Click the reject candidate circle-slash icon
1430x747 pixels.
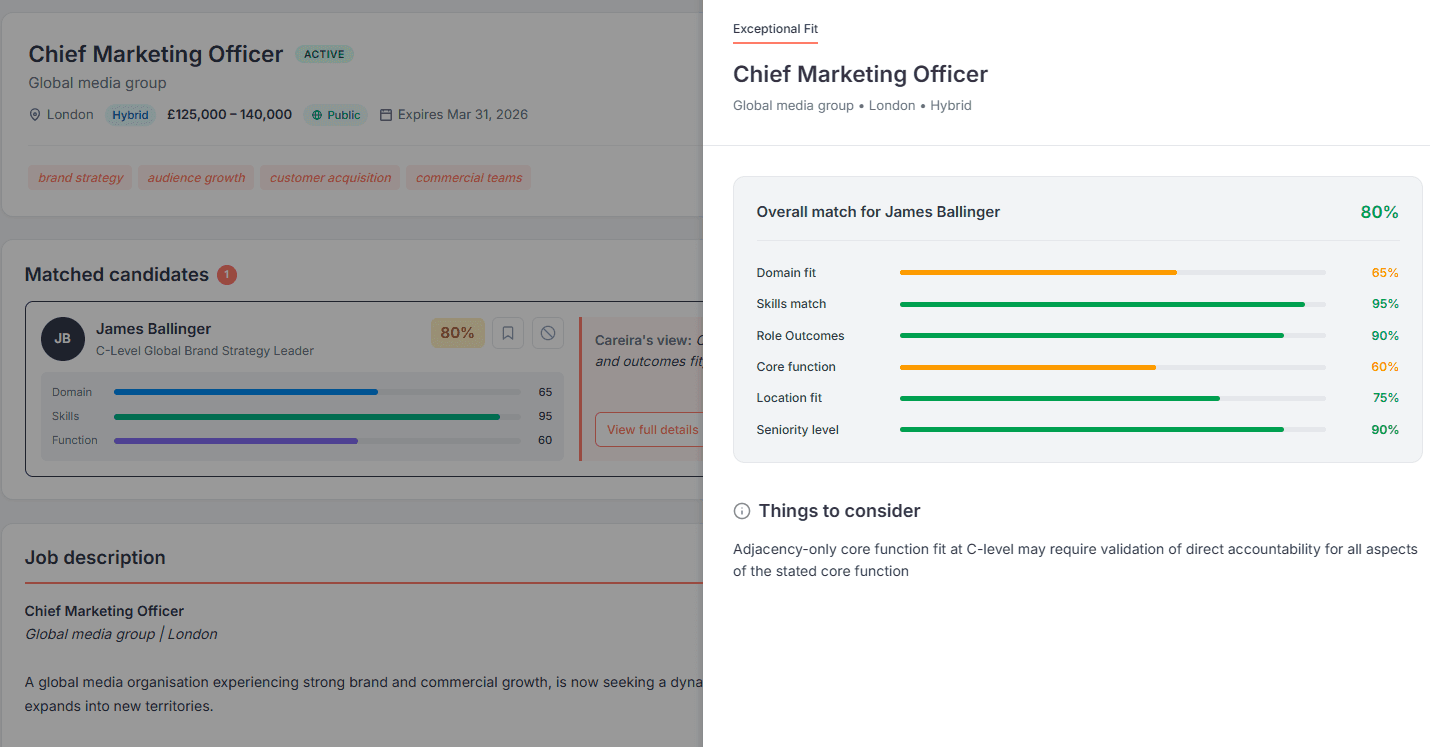(547, 333)
